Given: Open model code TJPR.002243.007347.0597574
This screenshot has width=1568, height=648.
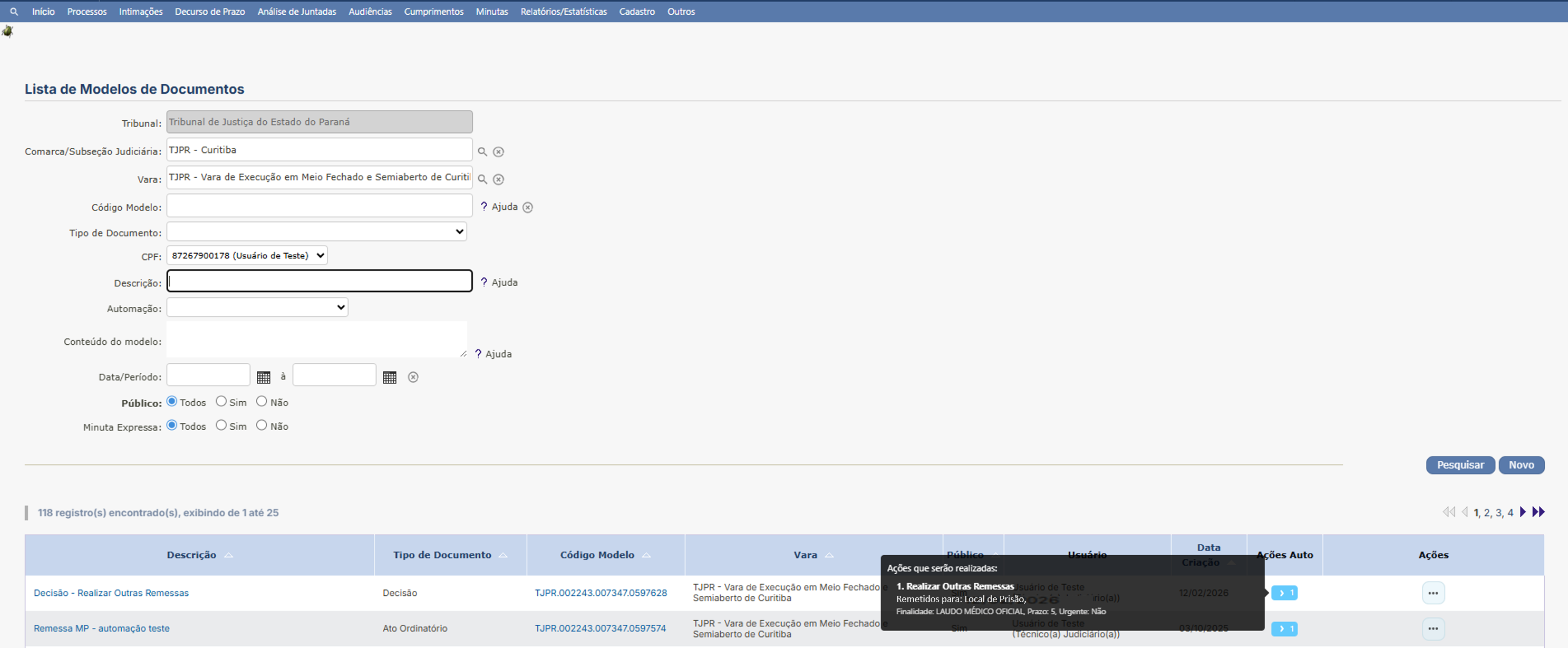Looking at the screenshot, I should [x=600, y=628].
